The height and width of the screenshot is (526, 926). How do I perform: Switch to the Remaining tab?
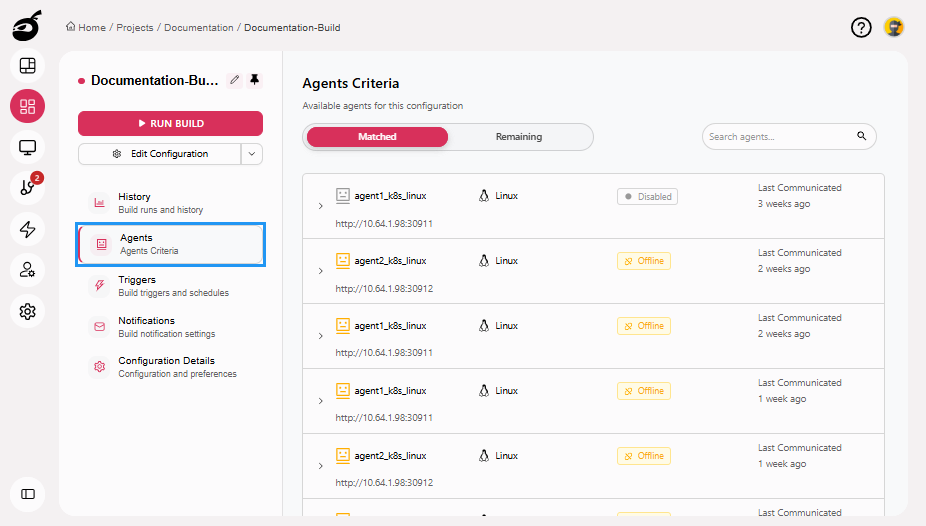pyautogui.click(x=519, y=136)
